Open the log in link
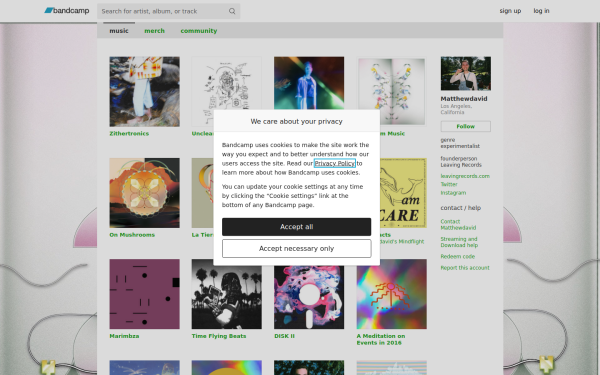Viewport: 600px width, 375px height. 541,11
